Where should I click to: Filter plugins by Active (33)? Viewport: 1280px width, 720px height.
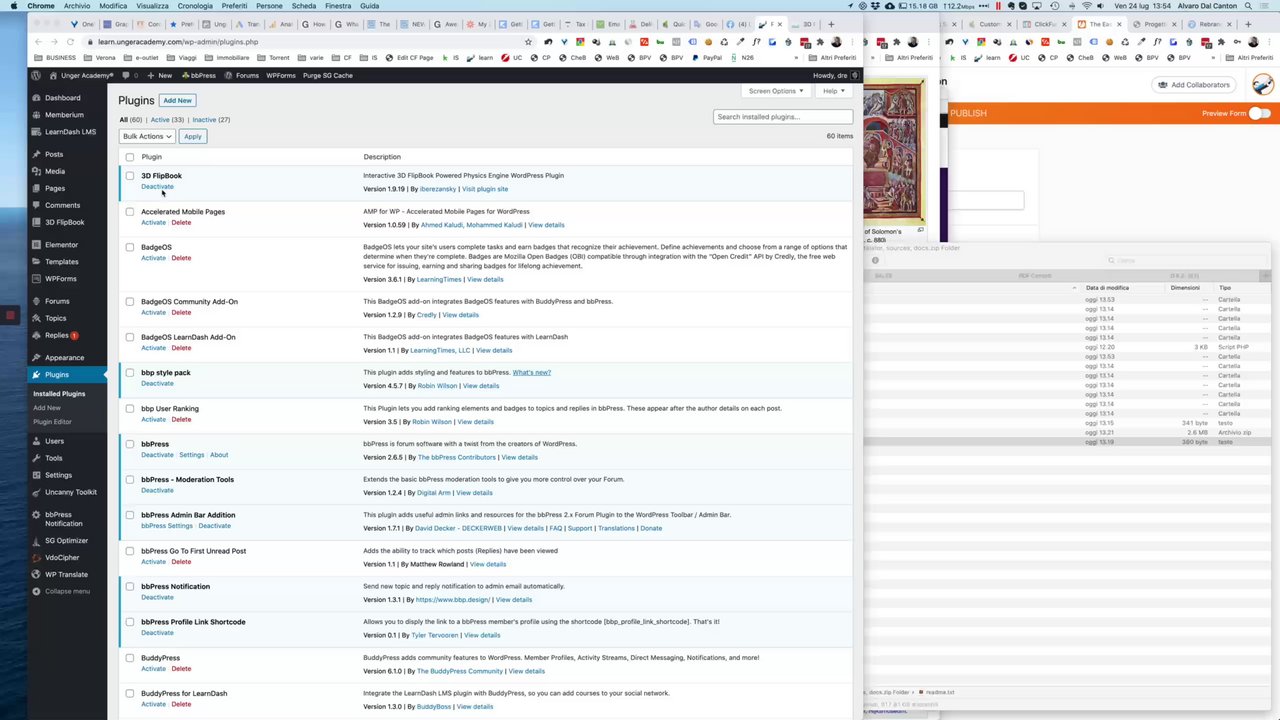click(167, 120)
